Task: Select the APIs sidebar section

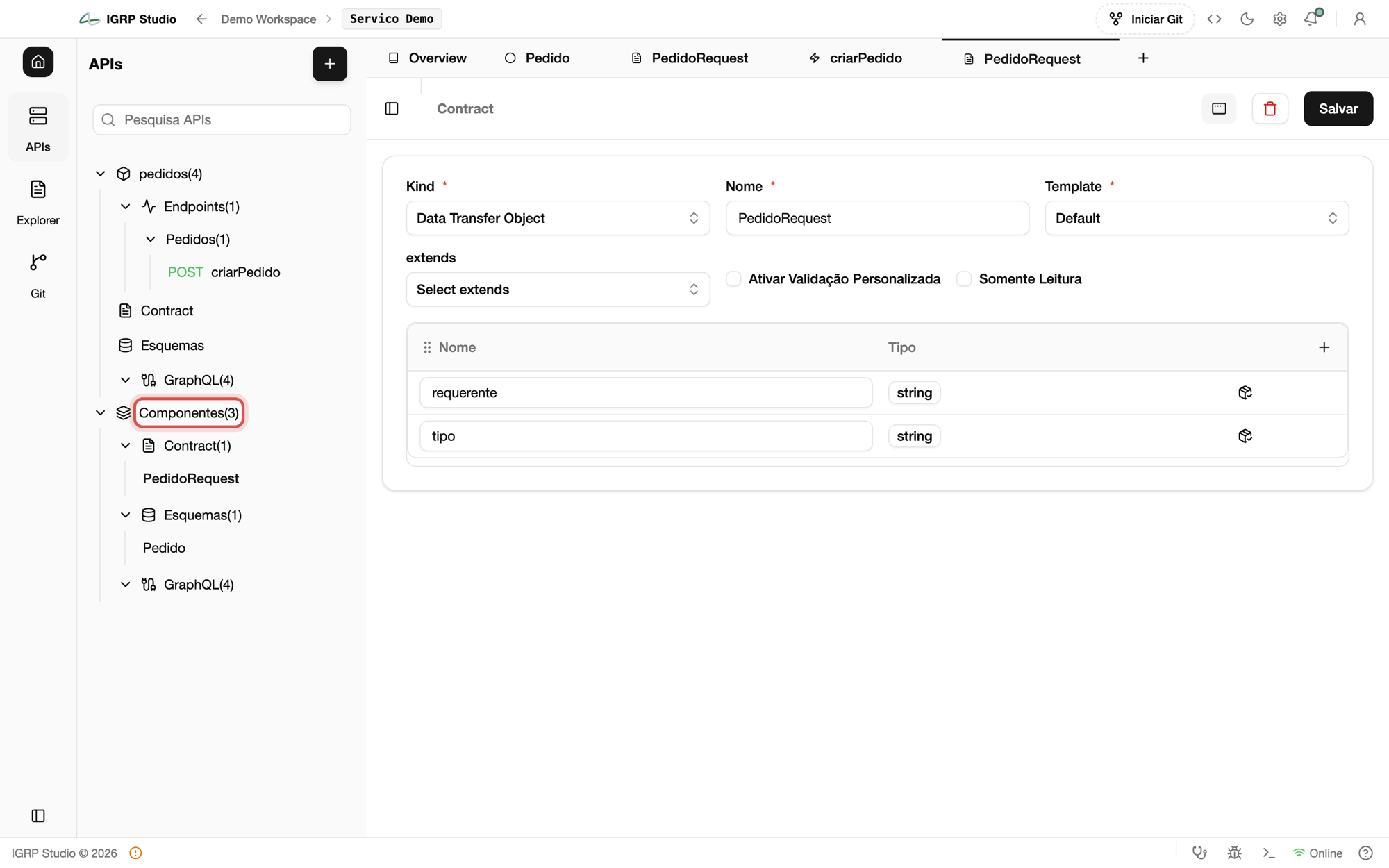Action: (38, 128)
